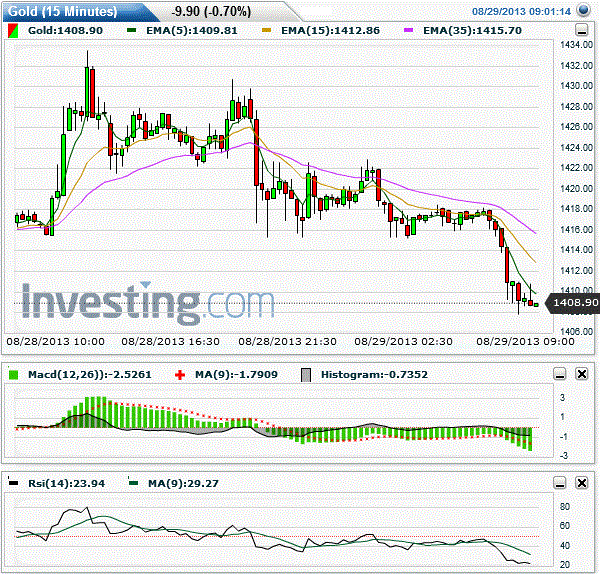Minimize the main Gold price chart panel
The height and width of the screenshot is (574, 600).
point(582,30)
